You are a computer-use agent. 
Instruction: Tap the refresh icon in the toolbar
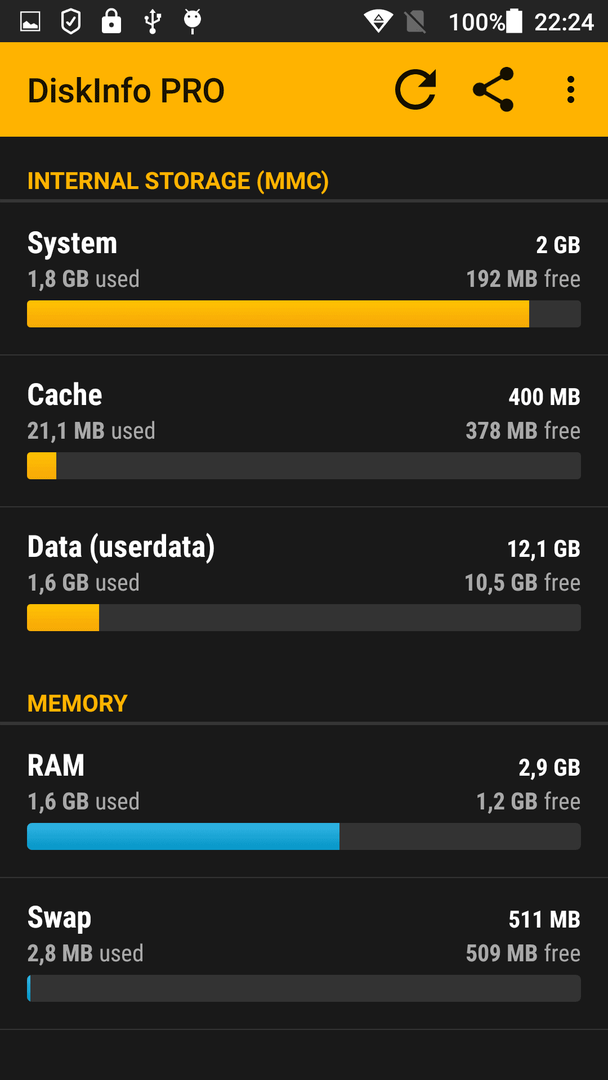[x=415, y=90]
